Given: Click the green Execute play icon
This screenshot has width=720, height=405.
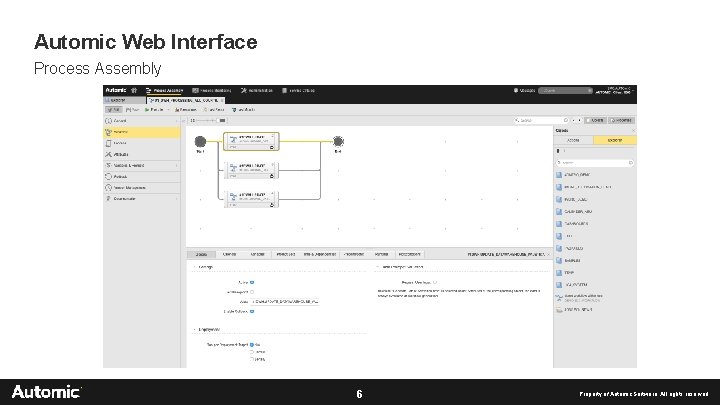Looking at the screenshot, I should point(147,110).
